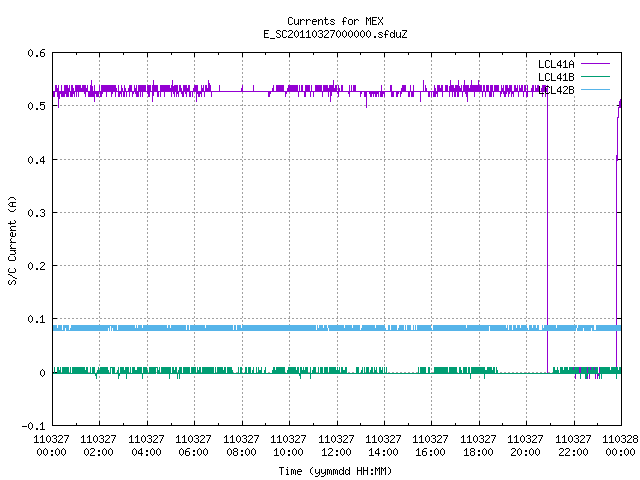Click the x-axis tick 110327 04:00
640x480 pixels.
pos(146,445)
